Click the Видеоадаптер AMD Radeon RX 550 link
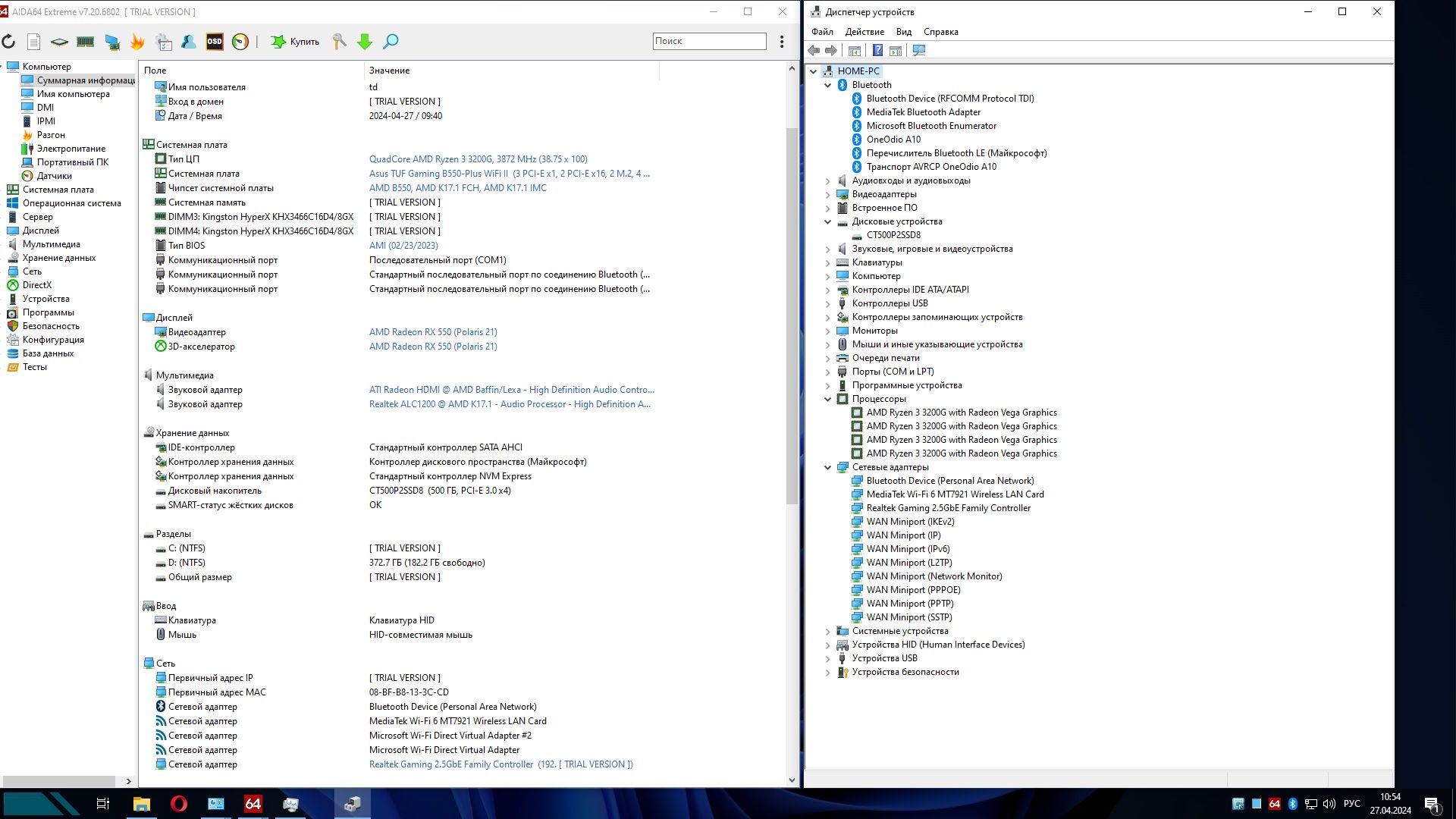Image resolution: width=1456 pixels, height=819 pixels. pyautogui.click(x=433, y=332)
